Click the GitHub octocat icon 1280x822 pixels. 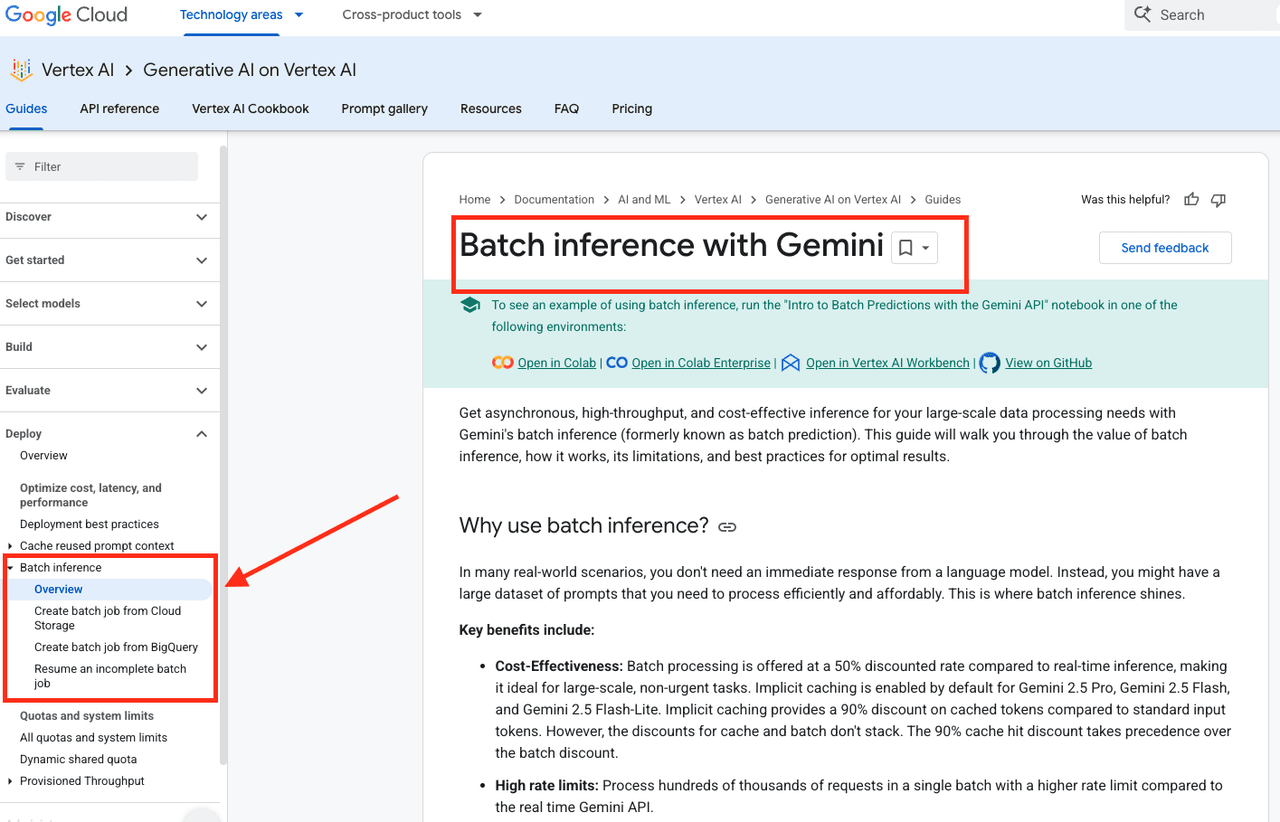coord(989,363)
